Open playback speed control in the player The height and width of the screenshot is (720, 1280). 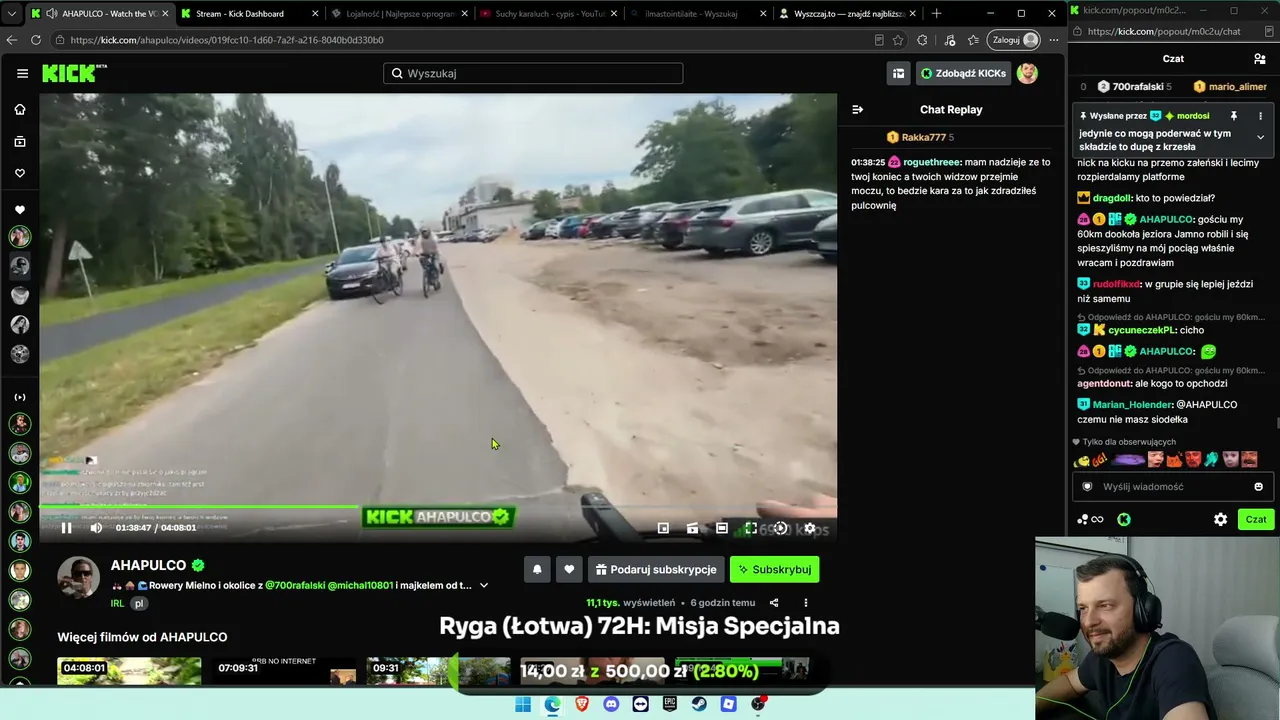coord(781,528)
